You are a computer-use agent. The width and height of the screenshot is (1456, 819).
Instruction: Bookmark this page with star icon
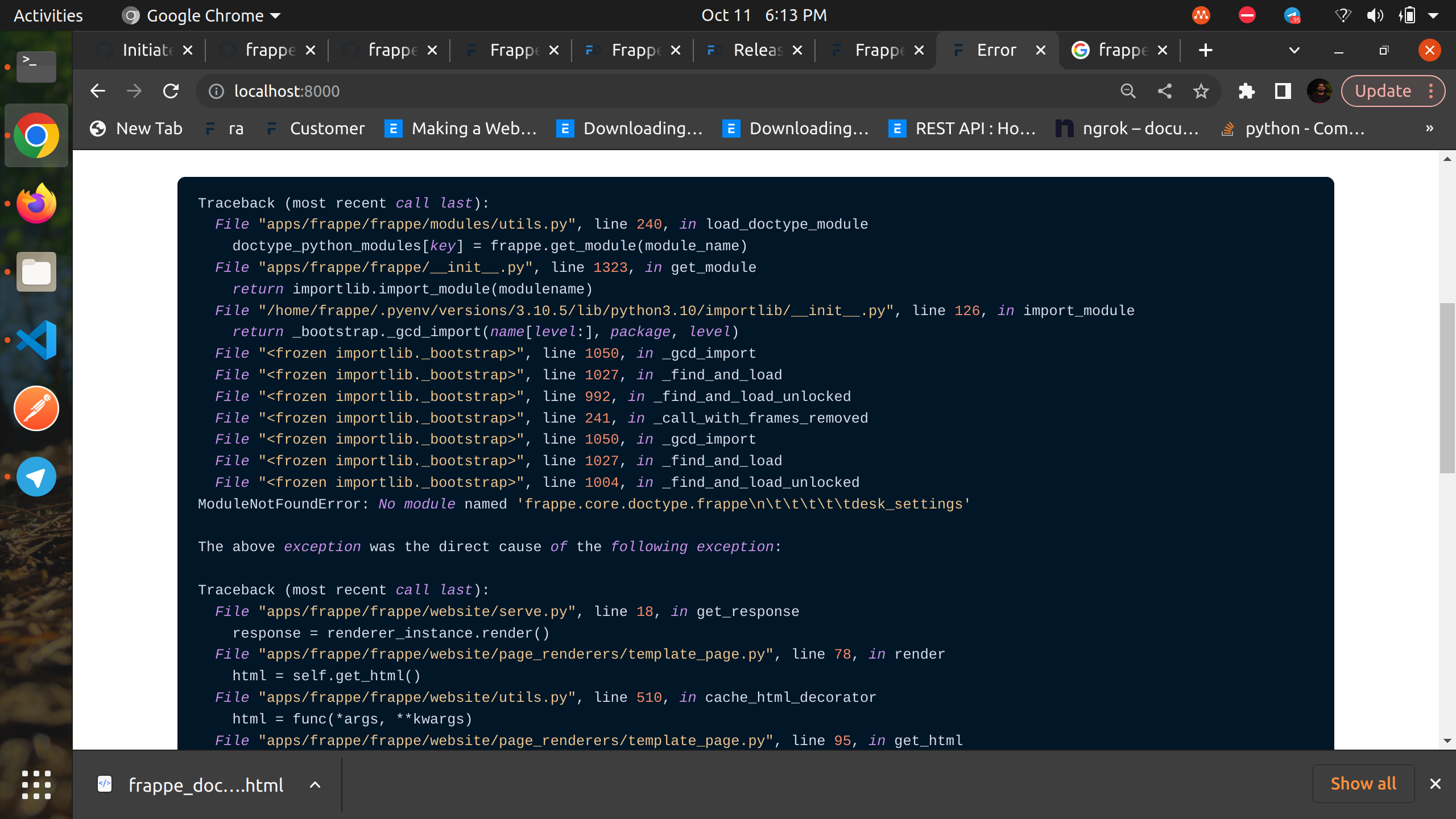tap(1201, 91)
